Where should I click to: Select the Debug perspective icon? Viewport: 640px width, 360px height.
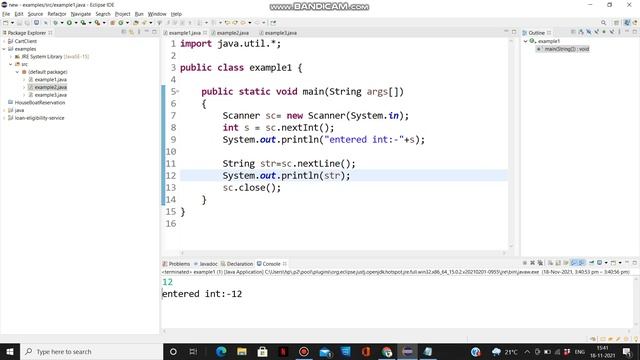coord(636,22)
